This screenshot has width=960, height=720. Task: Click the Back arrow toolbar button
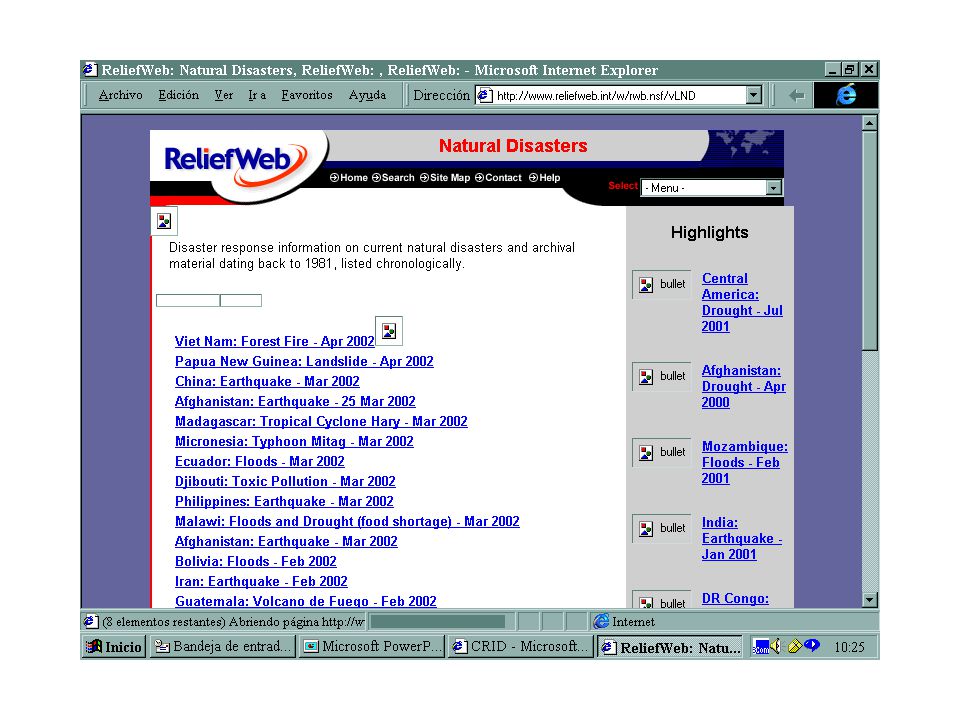click(x=796, y=96)
